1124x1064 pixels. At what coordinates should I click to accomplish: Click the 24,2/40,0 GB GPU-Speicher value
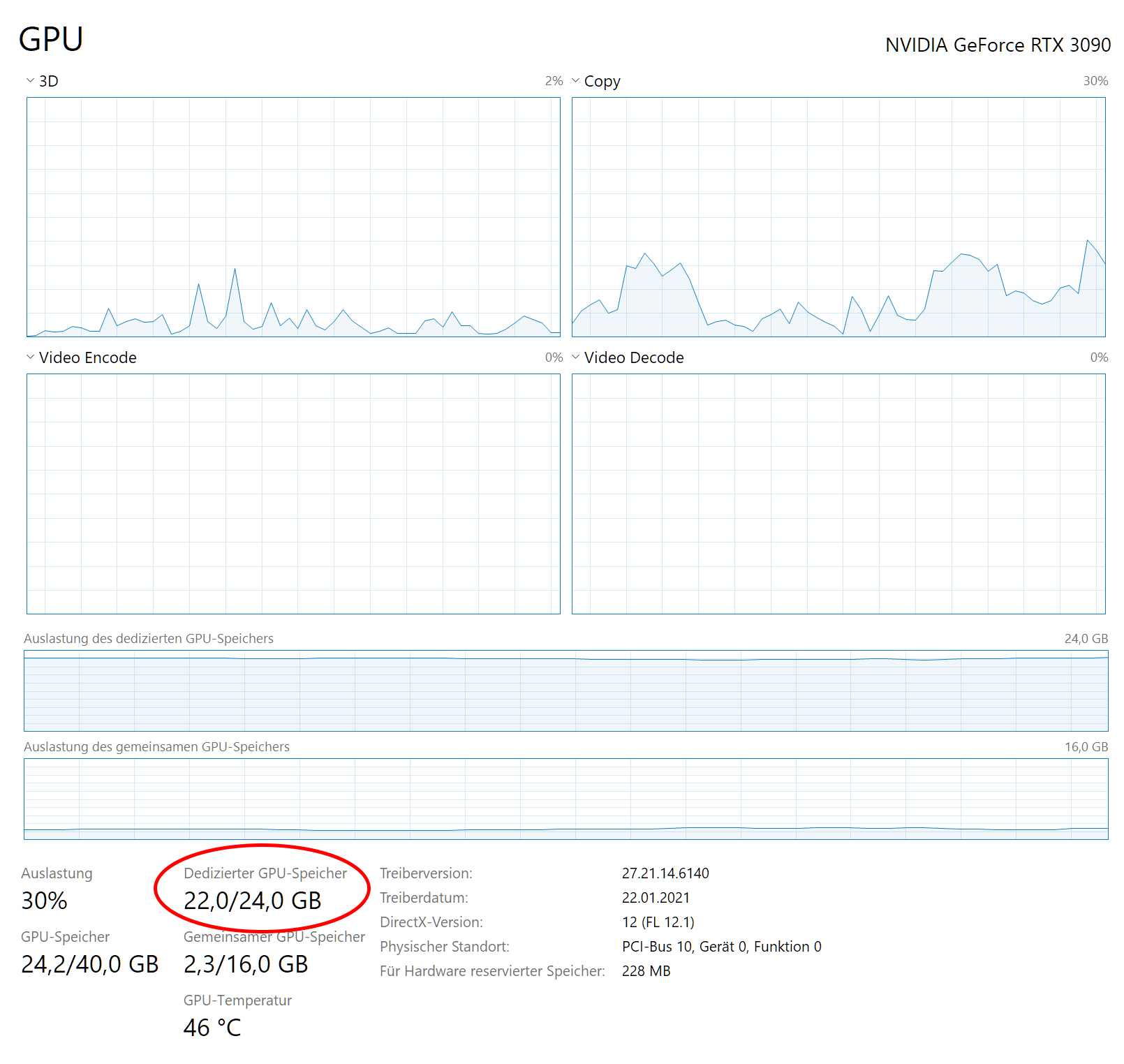90,964
